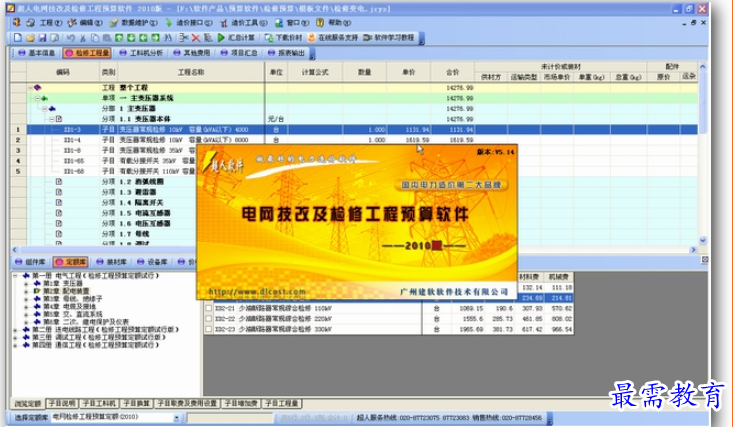Tick the checkbox for XD2-22 少油断路器 220kV
The image size is (733, 427).
click(x=208, y=319)
